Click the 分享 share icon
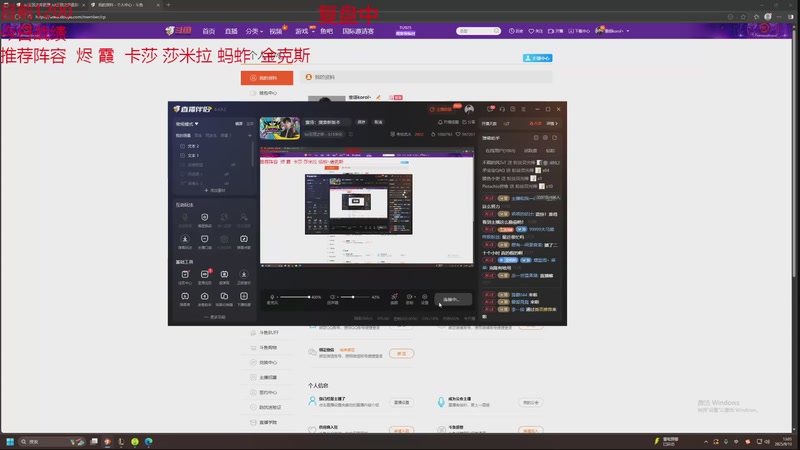Viewport: 800px width, 450px height. [x=468, y=122]
